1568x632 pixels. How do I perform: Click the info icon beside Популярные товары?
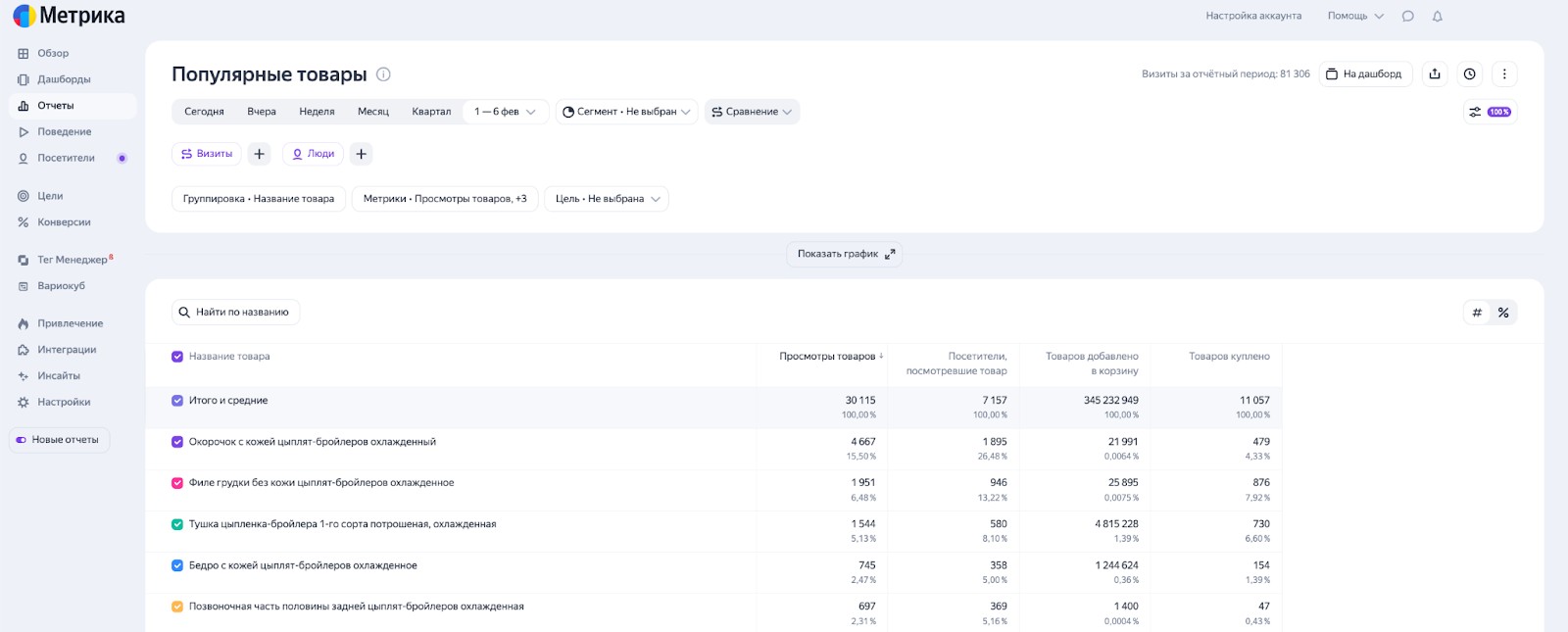click(384, 74)
